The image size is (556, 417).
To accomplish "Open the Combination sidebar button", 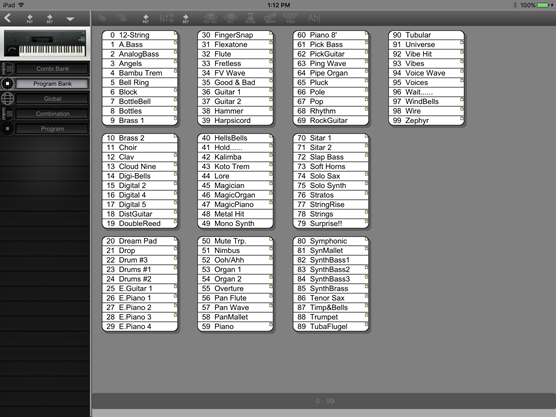I will tap(52, 114).
